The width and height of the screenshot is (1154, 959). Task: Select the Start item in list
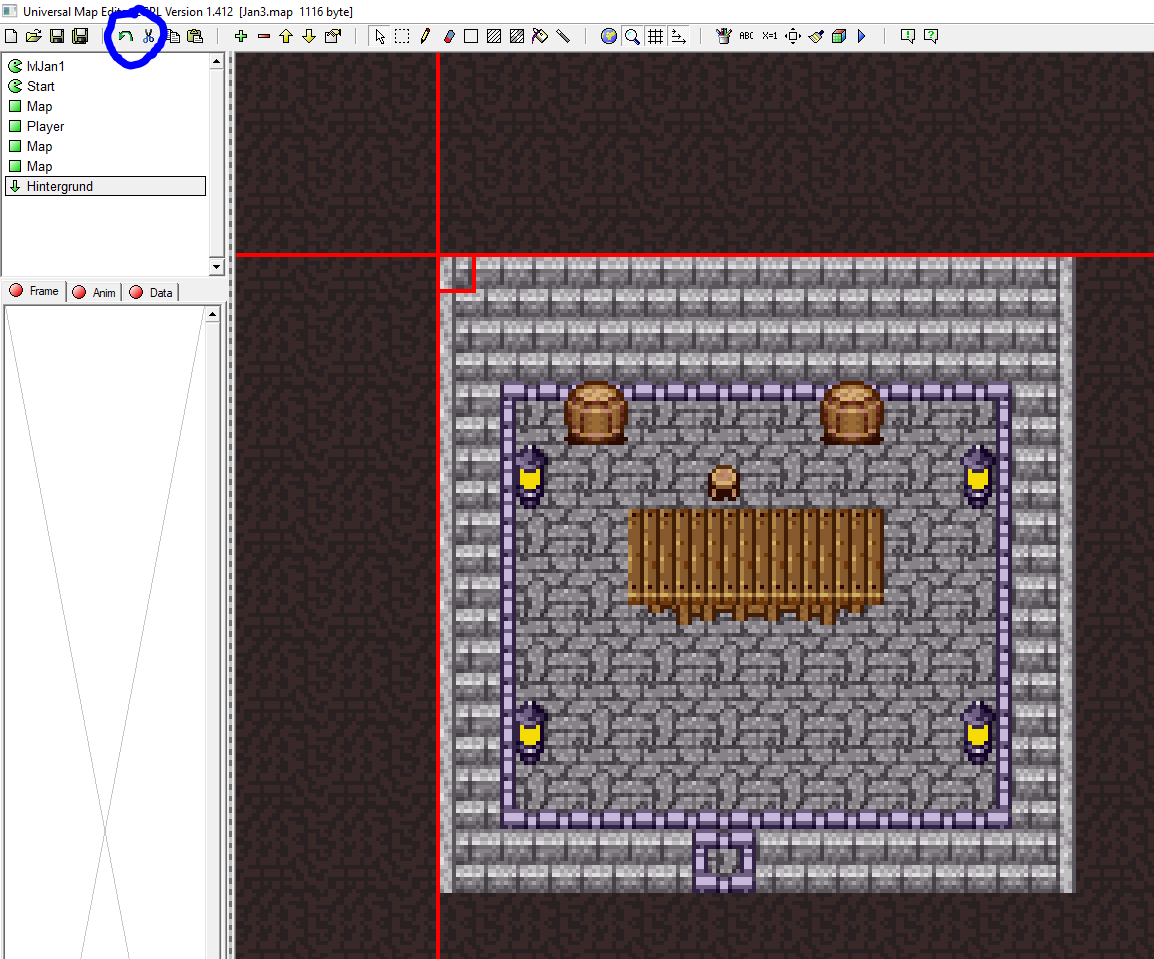coord(40,86)
